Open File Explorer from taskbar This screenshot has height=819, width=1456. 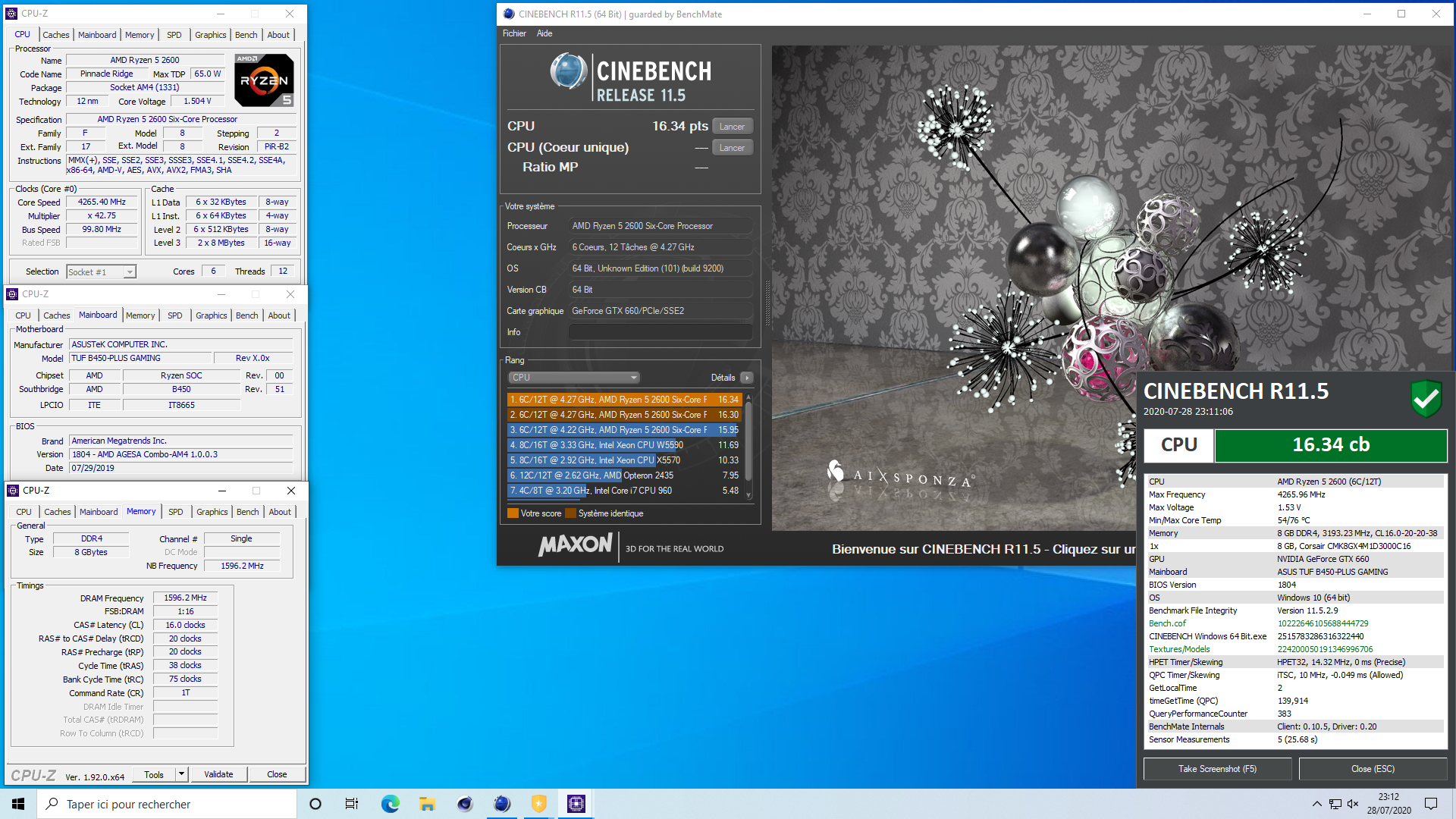point(427,804)
